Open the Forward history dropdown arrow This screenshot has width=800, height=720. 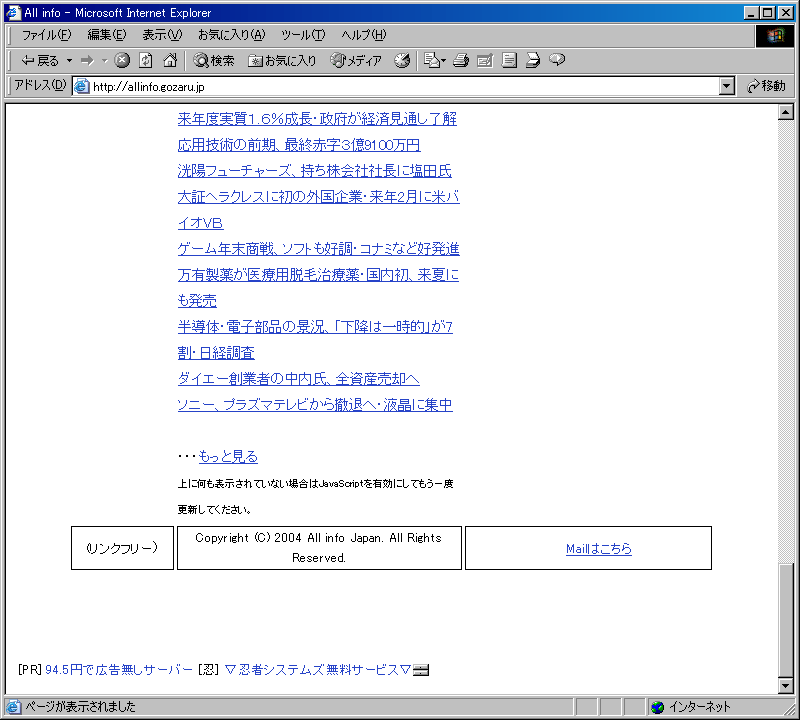coord(105,61)
